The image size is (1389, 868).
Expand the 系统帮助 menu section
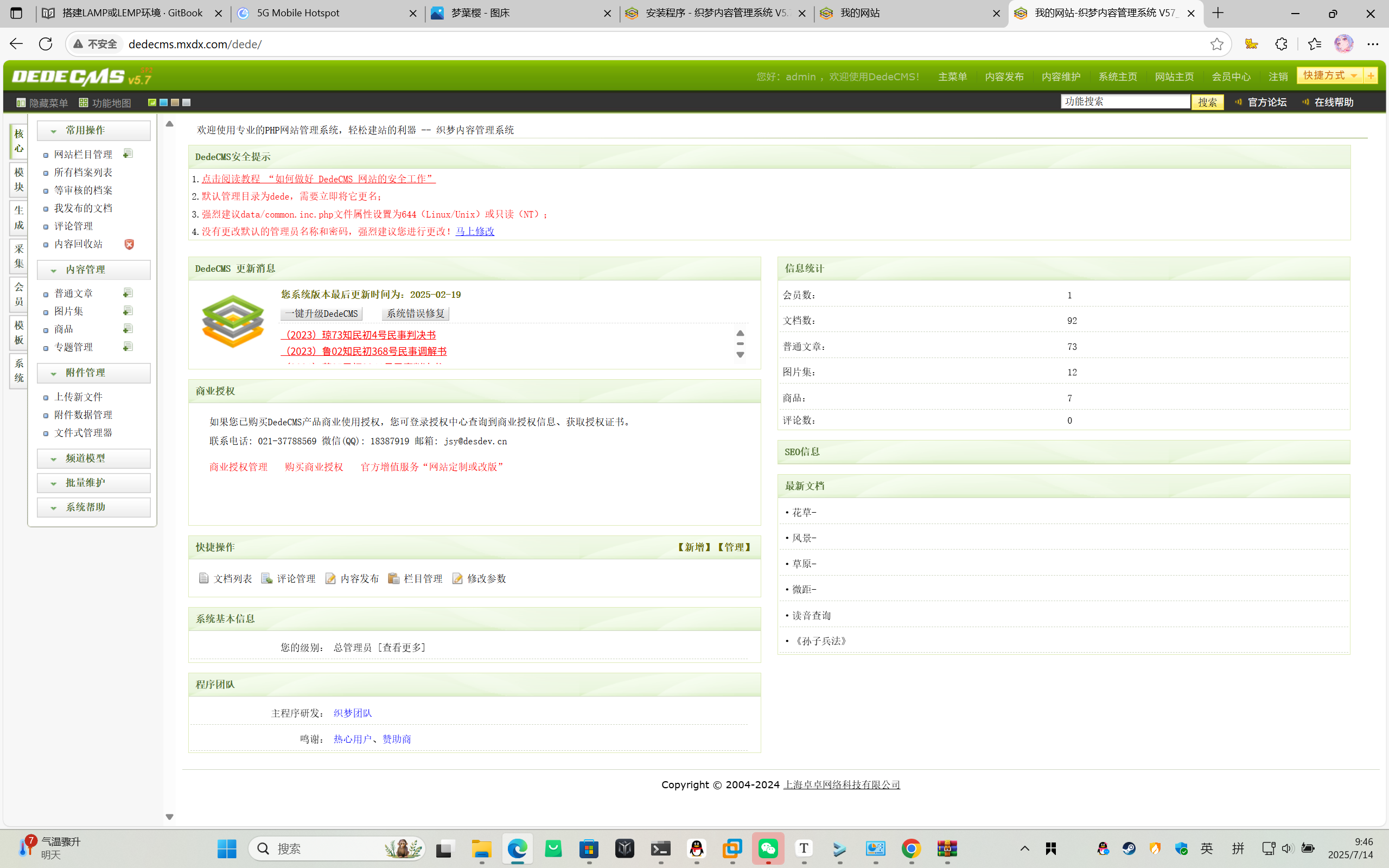tap(93, 507)
